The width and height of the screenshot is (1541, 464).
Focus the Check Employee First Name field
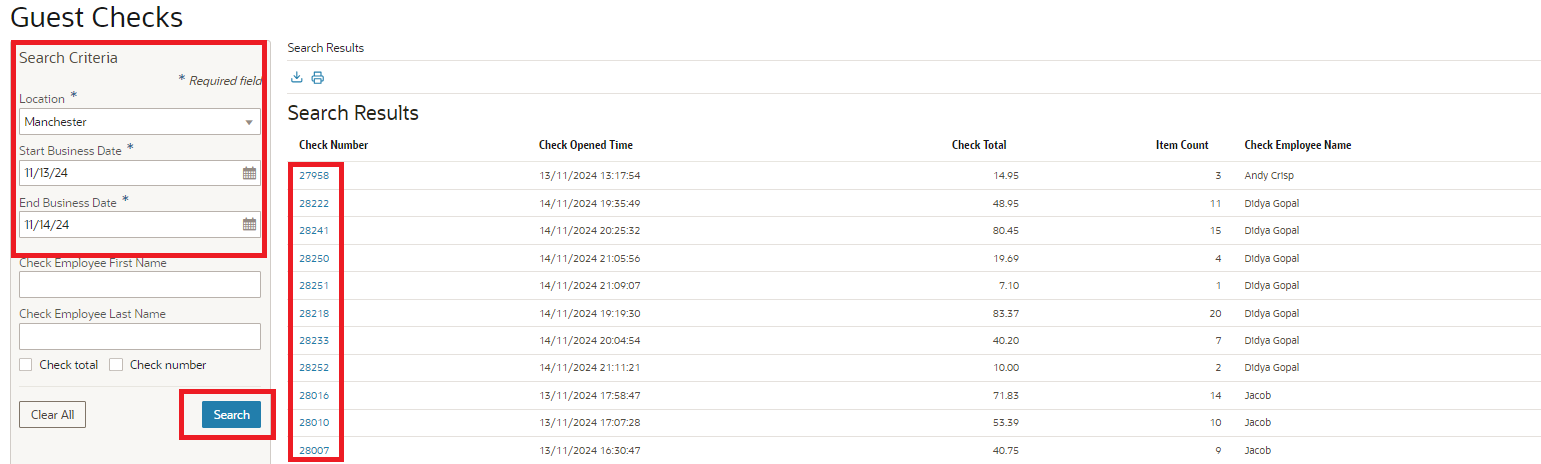pos(140,284)
